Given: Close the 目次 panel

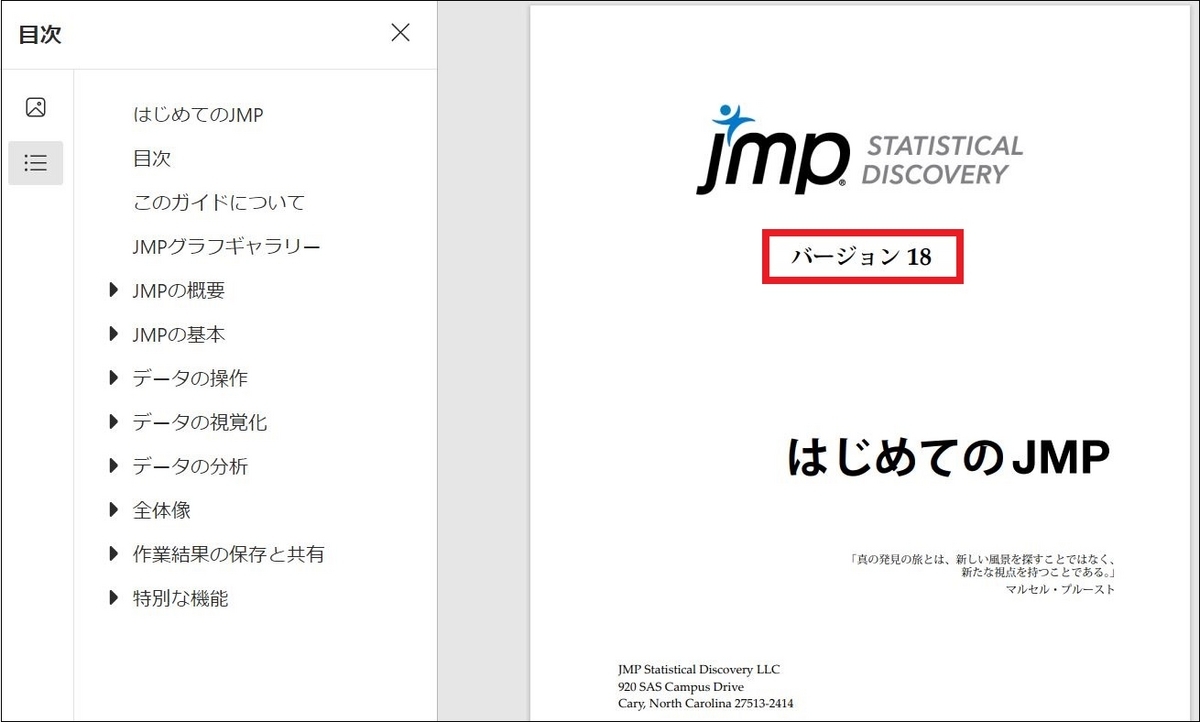Looking at the screenshot, I should pyautogui.click(x=400, y=32).
